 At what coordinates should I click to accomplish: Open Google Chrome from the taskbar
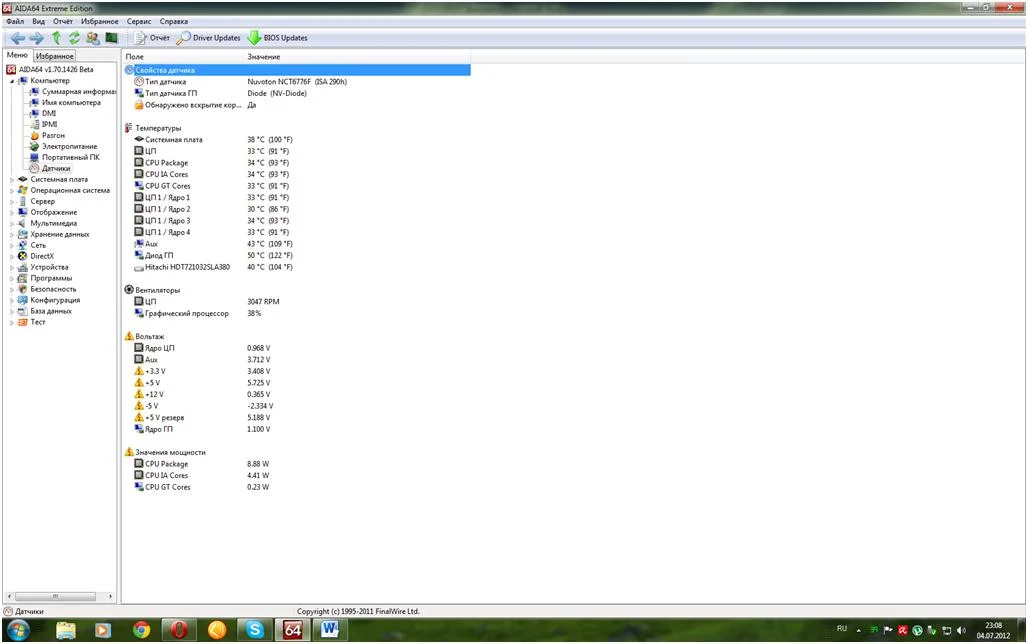tap(141, 631)
